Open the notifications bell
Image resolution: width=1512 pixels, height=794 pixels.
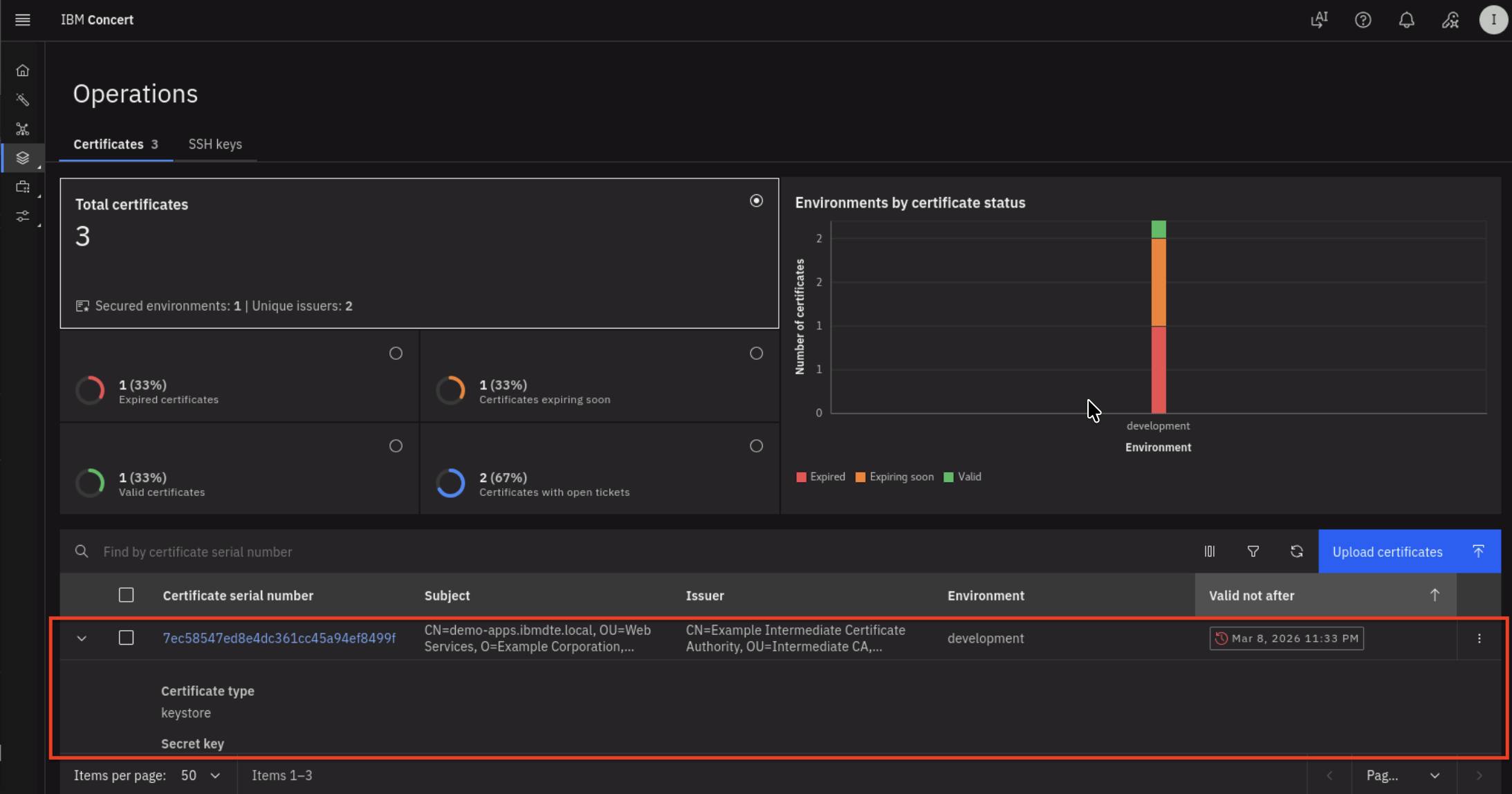[1406, 20]
